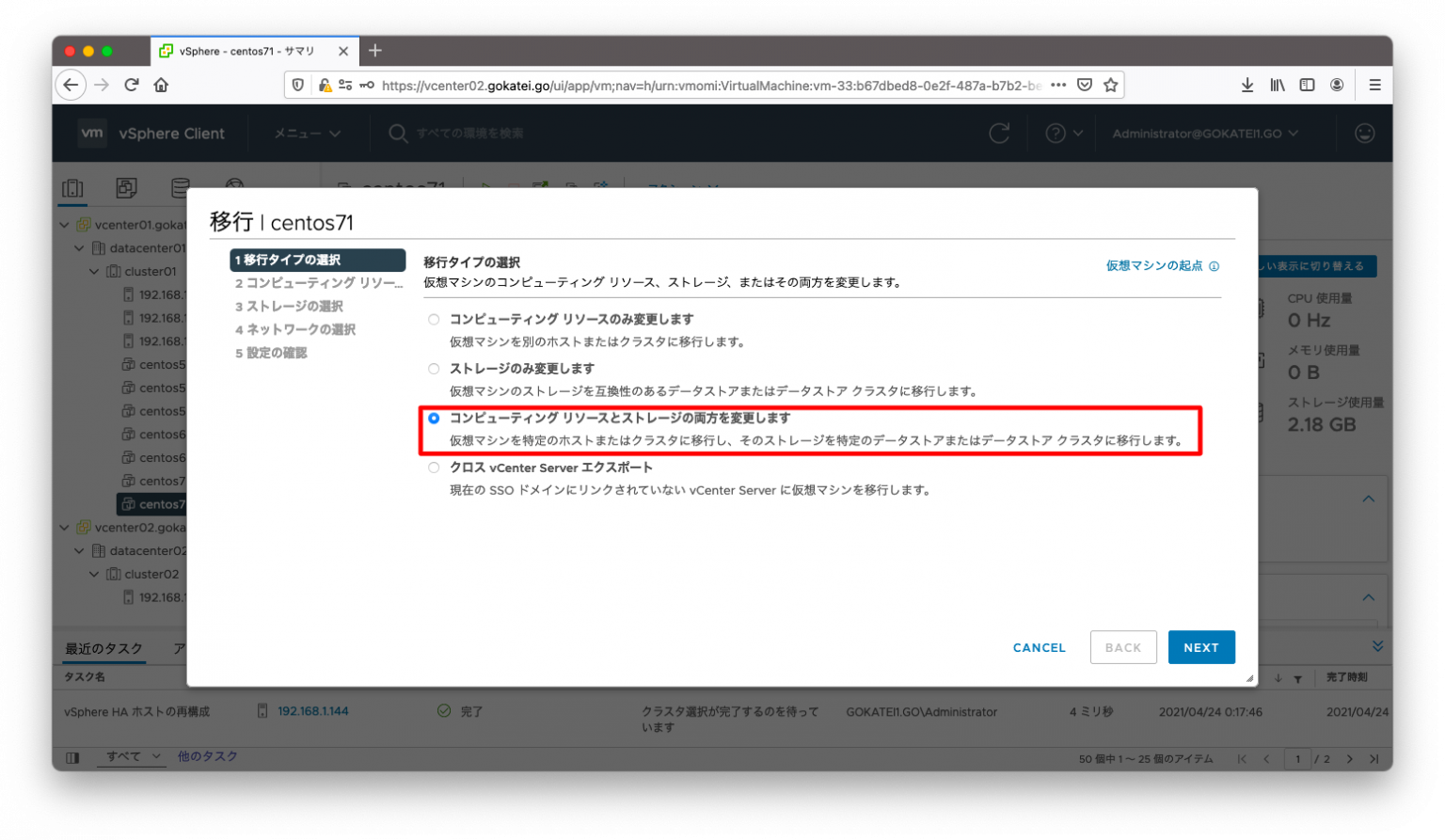Viewport: 1445px width, 840px height.
Task: Choose the クロス vCenter Server エクスポート option
Action: tap(434, 468)
